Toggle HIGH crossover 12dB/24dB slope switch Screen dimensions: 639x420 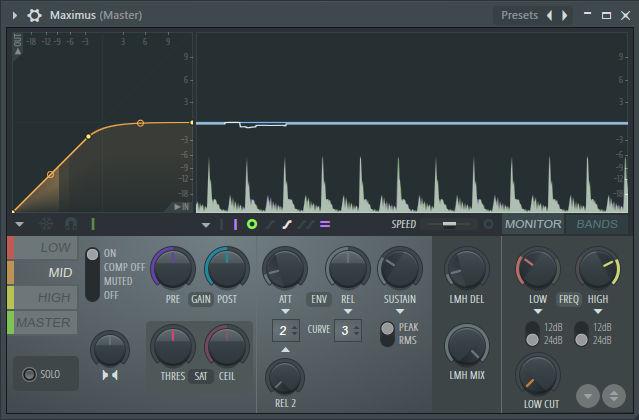(x=581, y=334)
